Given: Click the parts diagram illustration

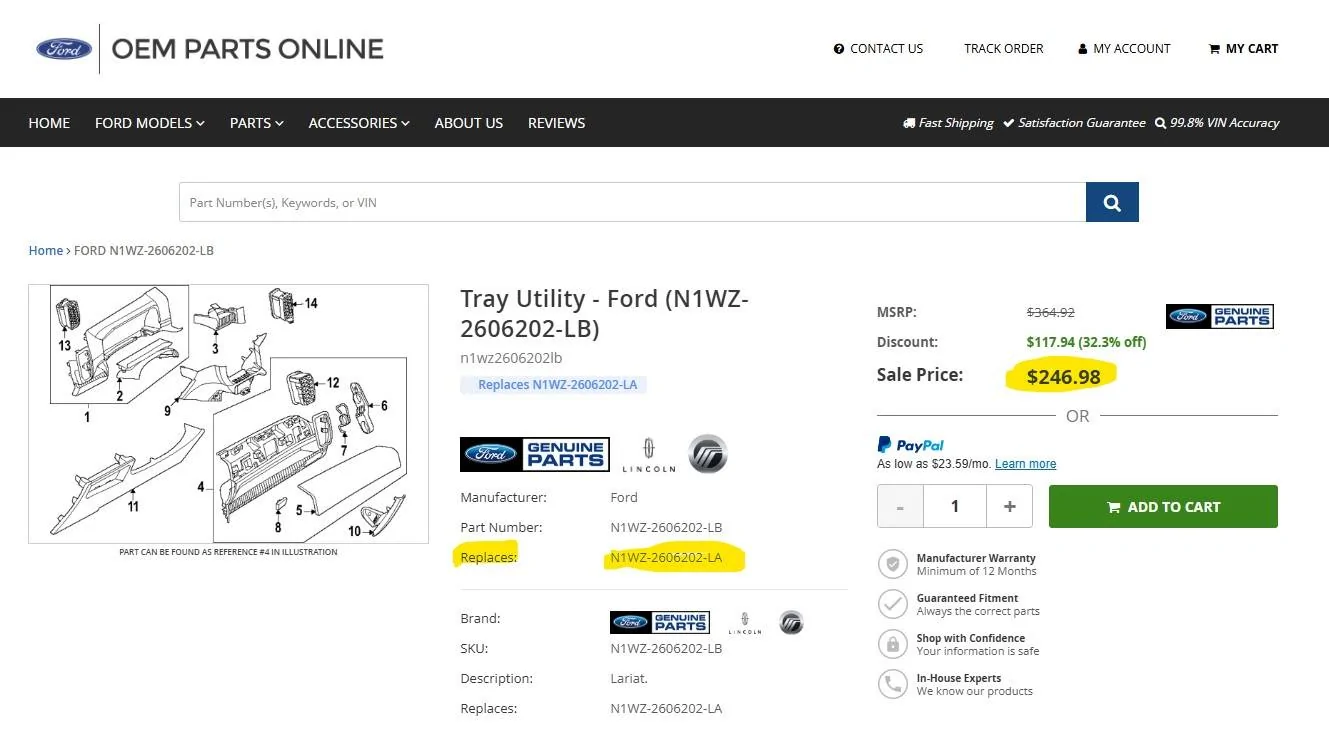Looking at the screenshot, I should click(228, 414).
